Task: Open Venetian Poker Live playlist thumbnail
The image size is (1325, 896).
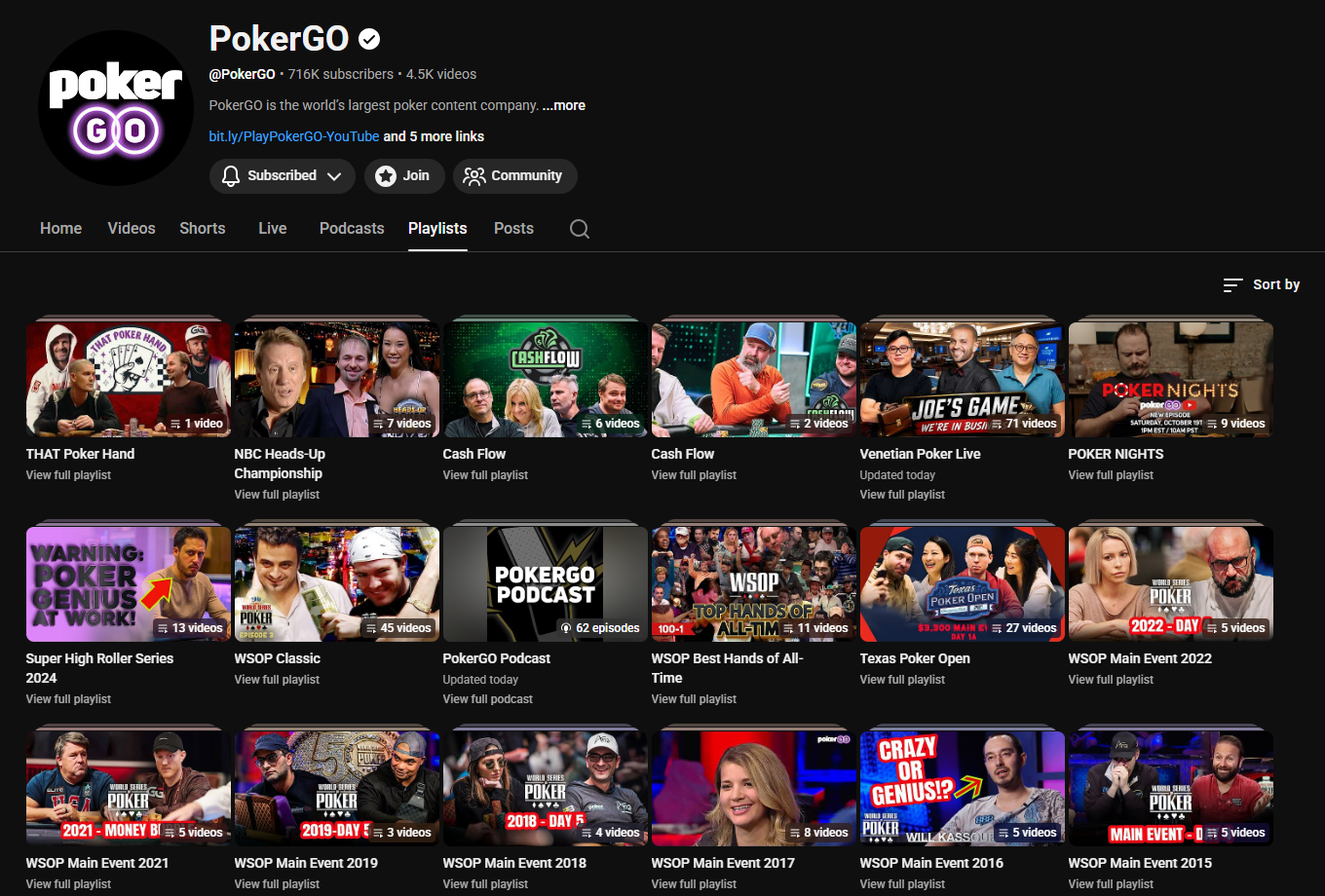Action: point(963,380)
